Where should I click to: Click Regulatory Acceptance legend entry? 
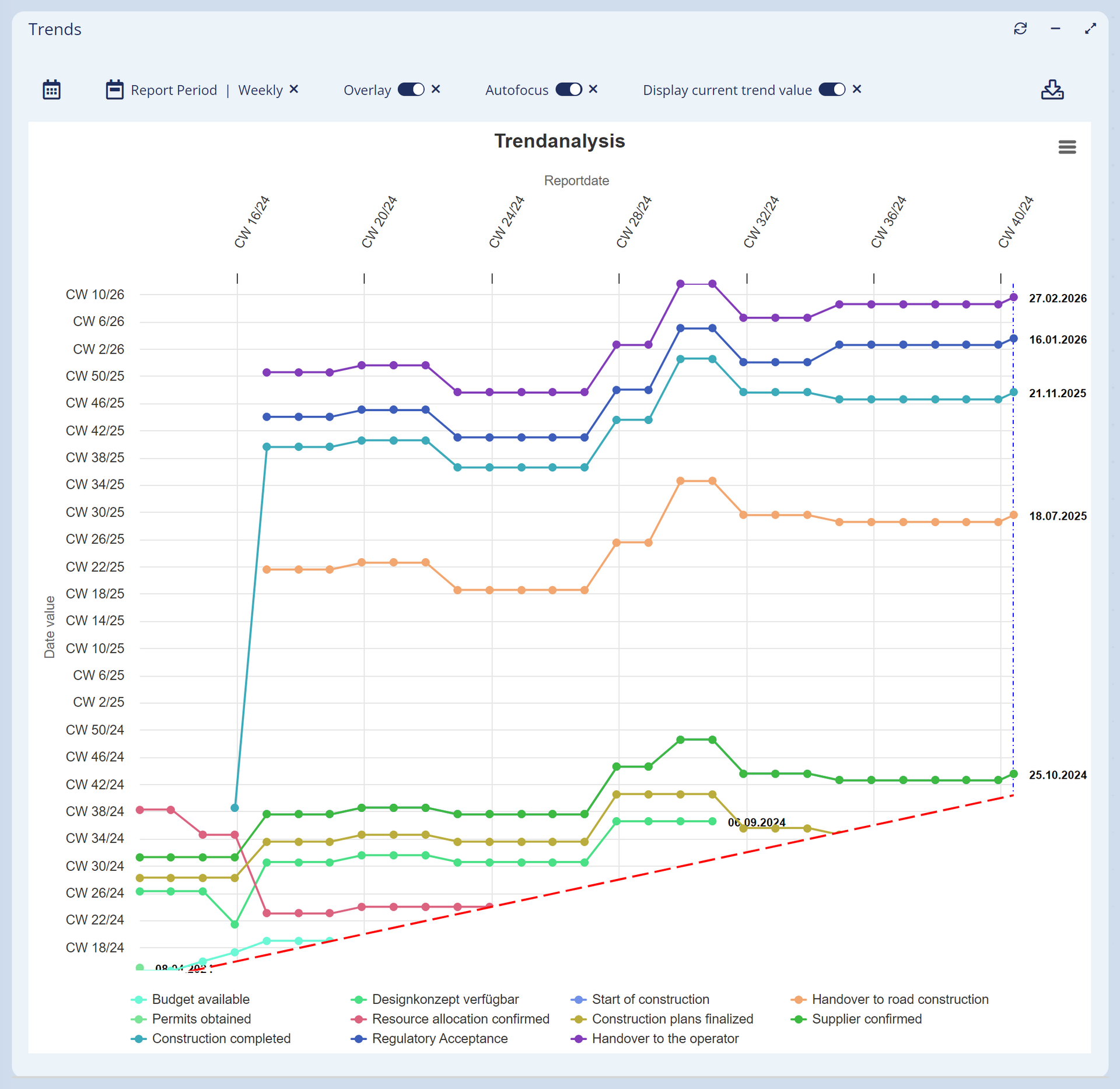point(439,1038)
